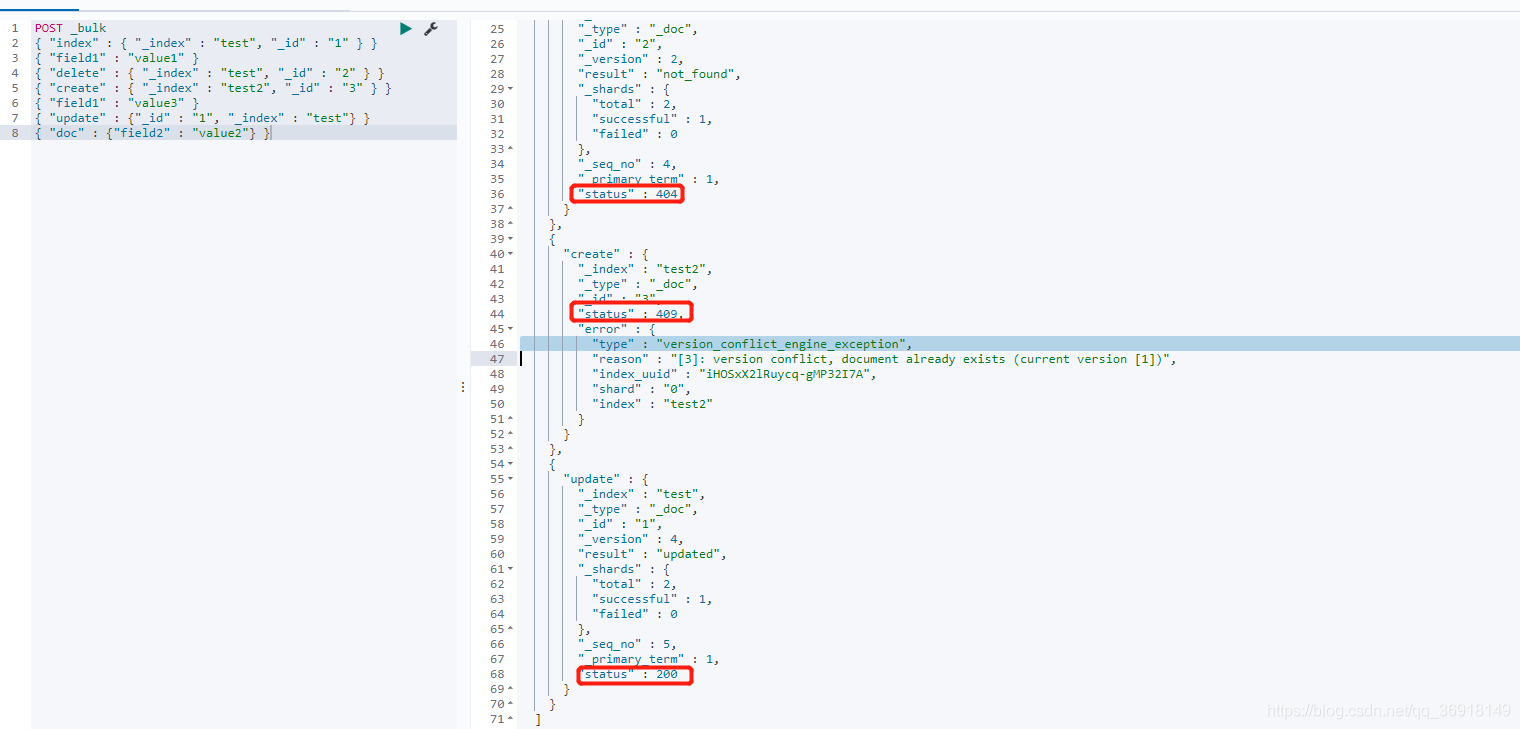The image size is (1520, 729).
Task: Click the "field1" : "value1" line
Action: click(117, 58)
